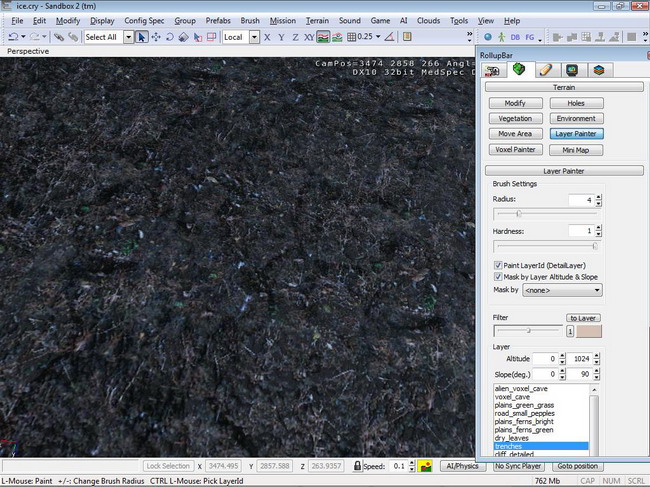Viewport: 650px width, 487px height.
Task: Click the Radius value input field
Action: point(582,200)
